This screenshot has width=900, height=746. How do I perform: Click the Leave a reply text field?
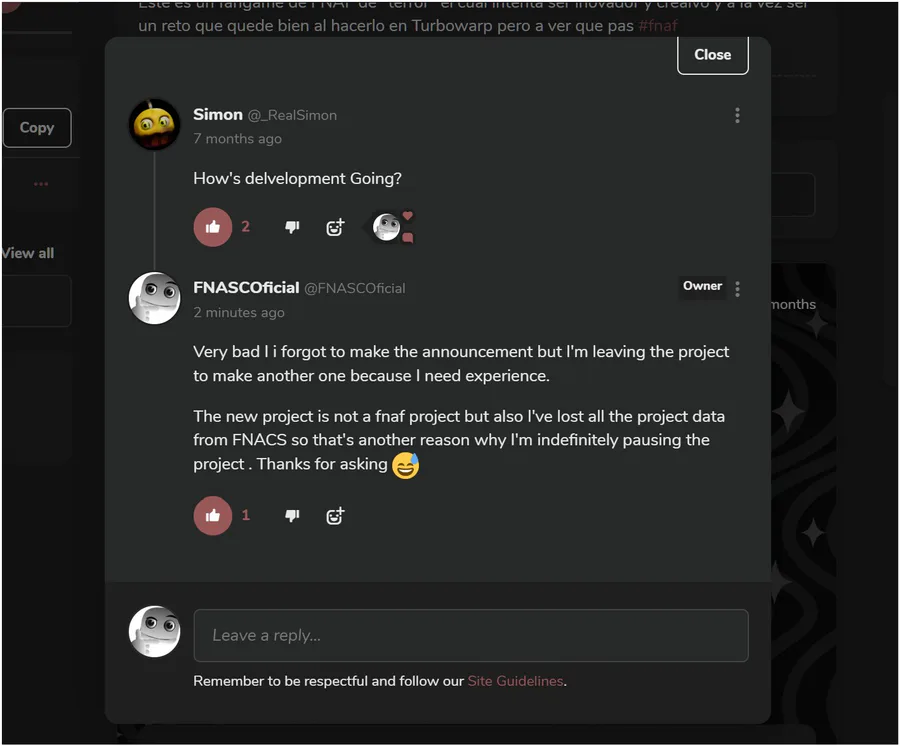pyautogui.click(x=470, y=636)
